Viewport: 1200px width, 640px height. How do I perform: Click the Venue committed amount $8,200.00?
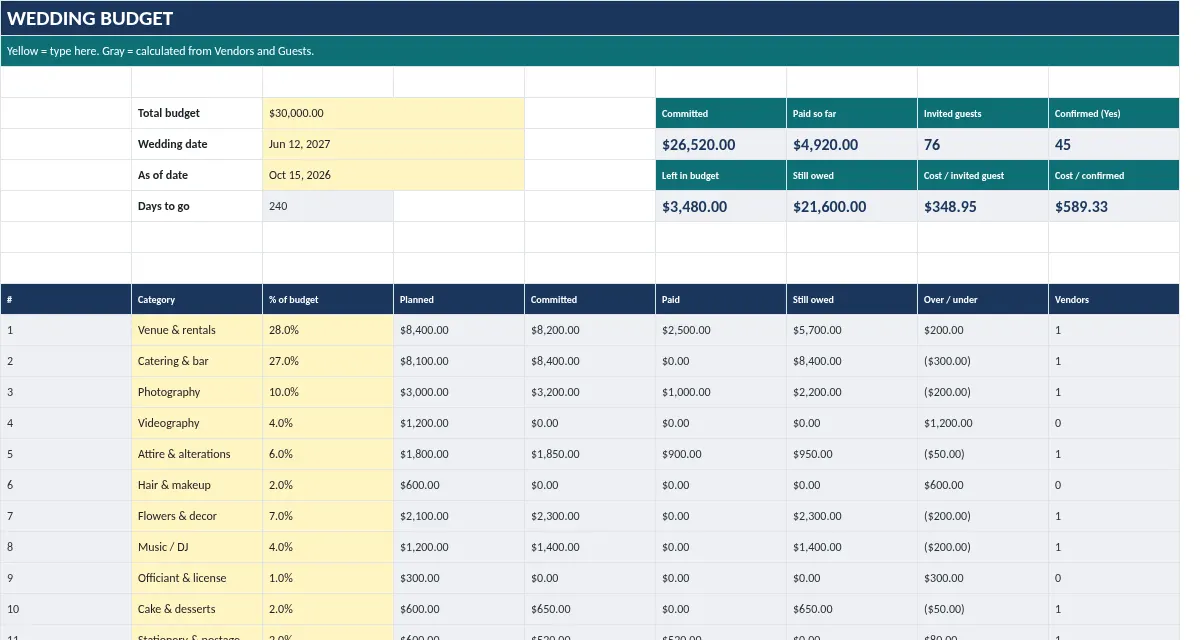(x=590, y=330)
